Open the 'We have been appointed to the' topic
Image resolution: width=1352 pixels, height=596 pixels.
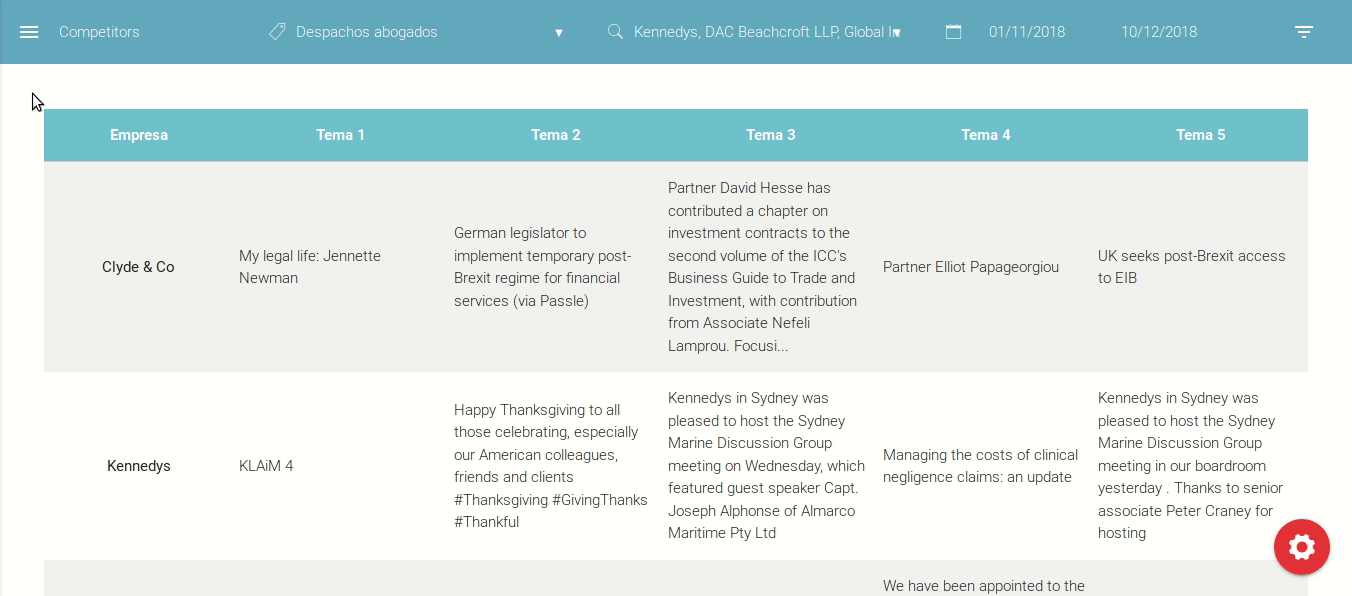pyautogui.click(x=984, y=586)
